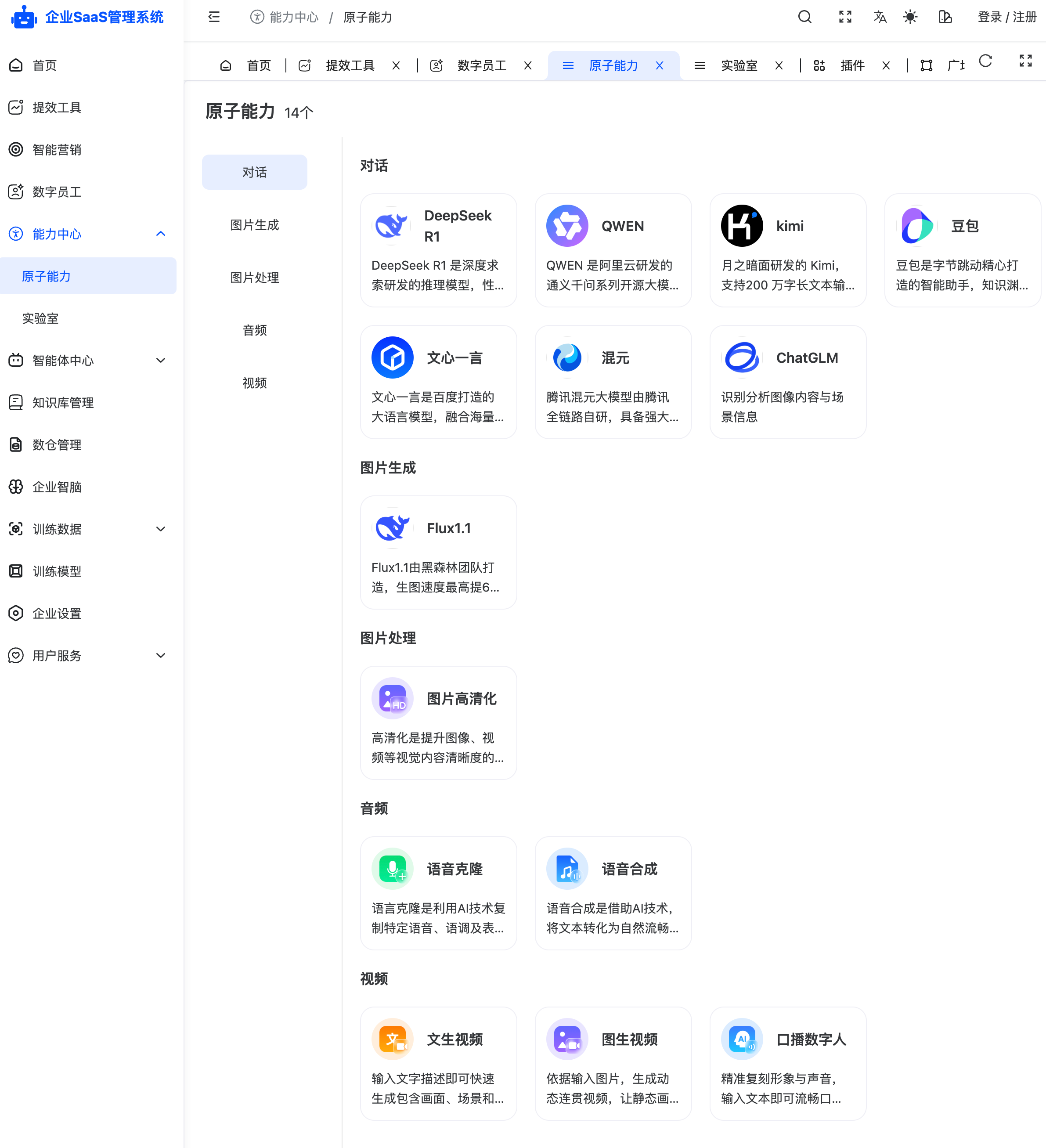The image size is (1046, 1148).
Task: Open the DeepSeek R1 capability card
Action: [x=438, y=250]
